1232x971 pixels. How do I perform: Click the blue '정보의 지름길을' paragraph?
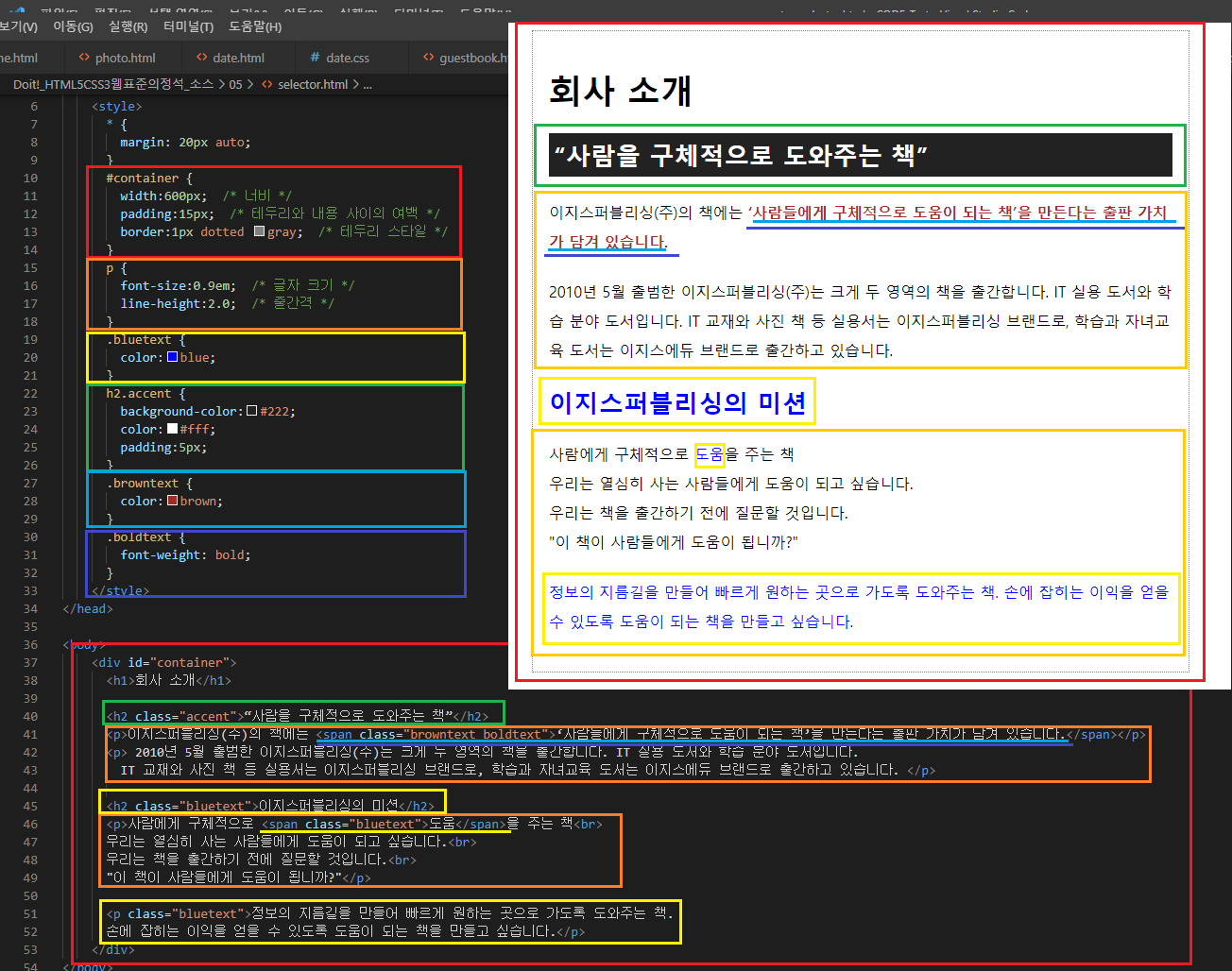(860, 606)
